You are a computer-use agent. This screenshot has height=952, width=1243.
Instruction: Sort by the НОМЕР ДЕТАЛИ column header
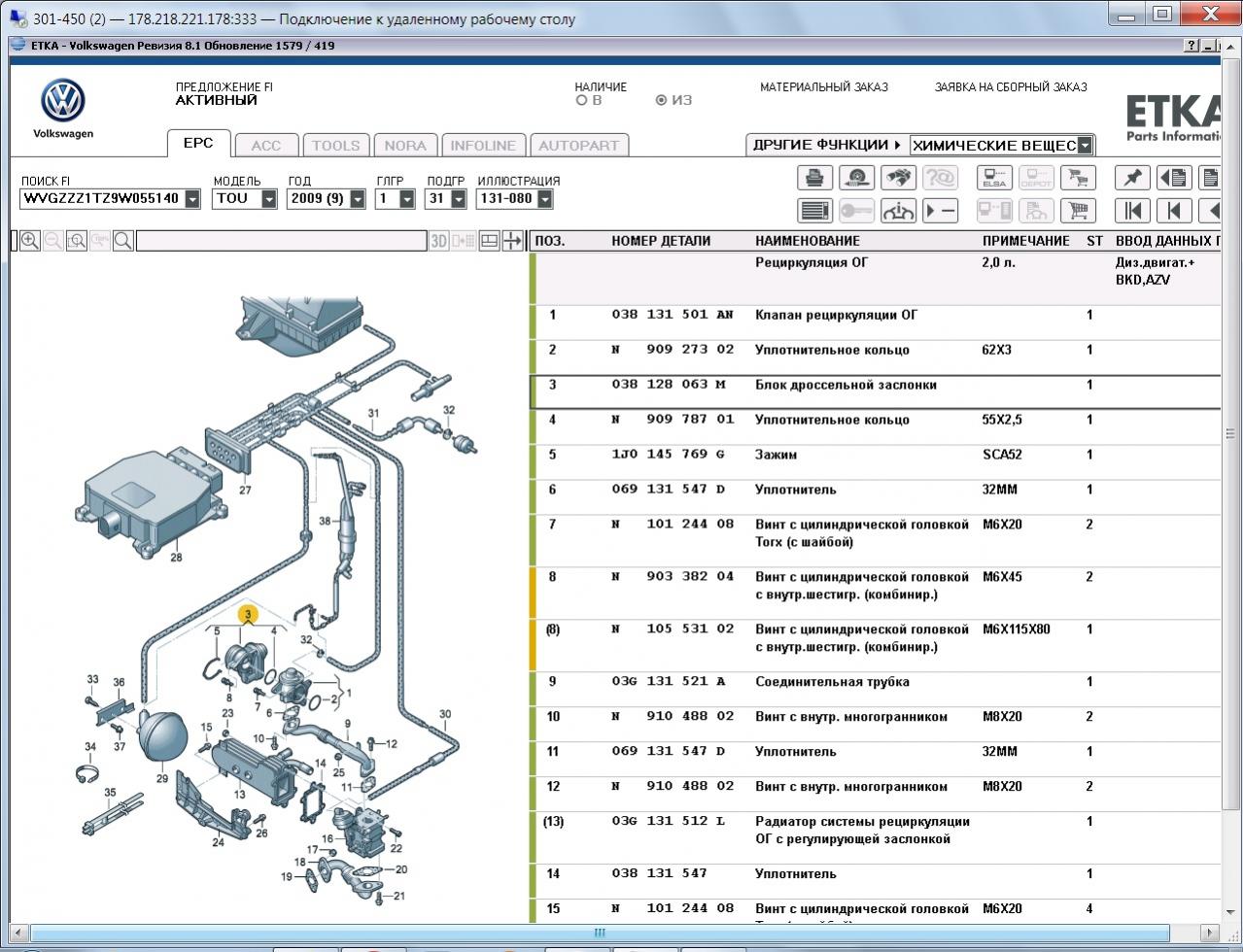pyautogui.click(x=661, y=241)
